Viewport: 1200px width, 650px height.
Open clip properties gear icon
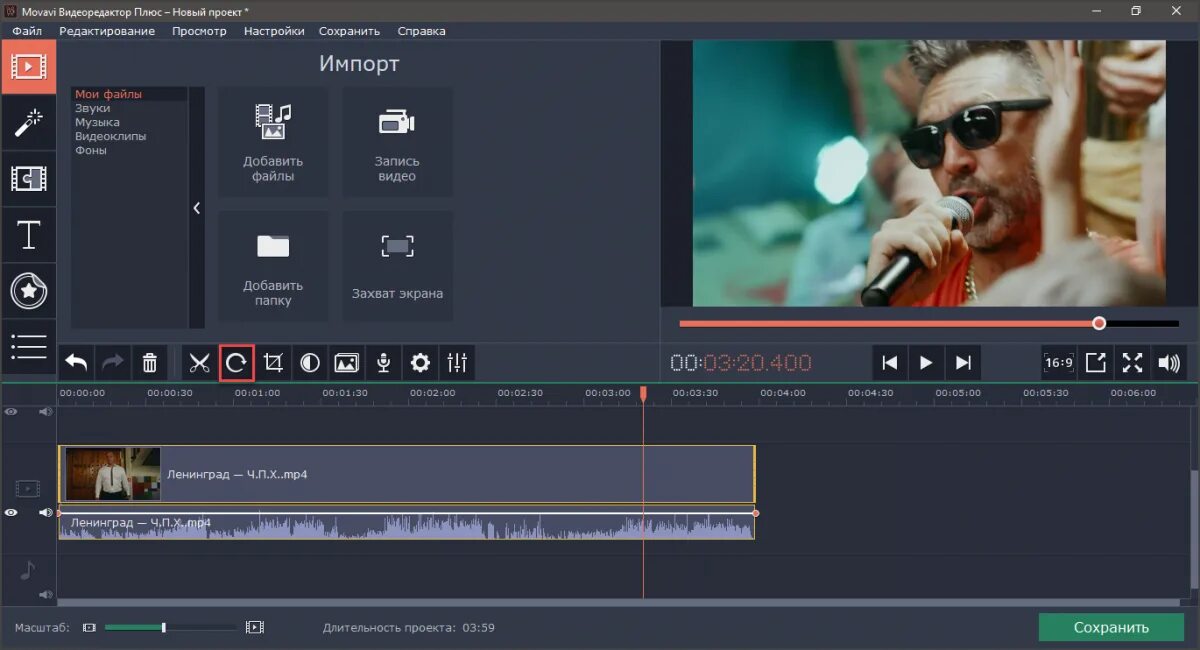pos(420,362)
